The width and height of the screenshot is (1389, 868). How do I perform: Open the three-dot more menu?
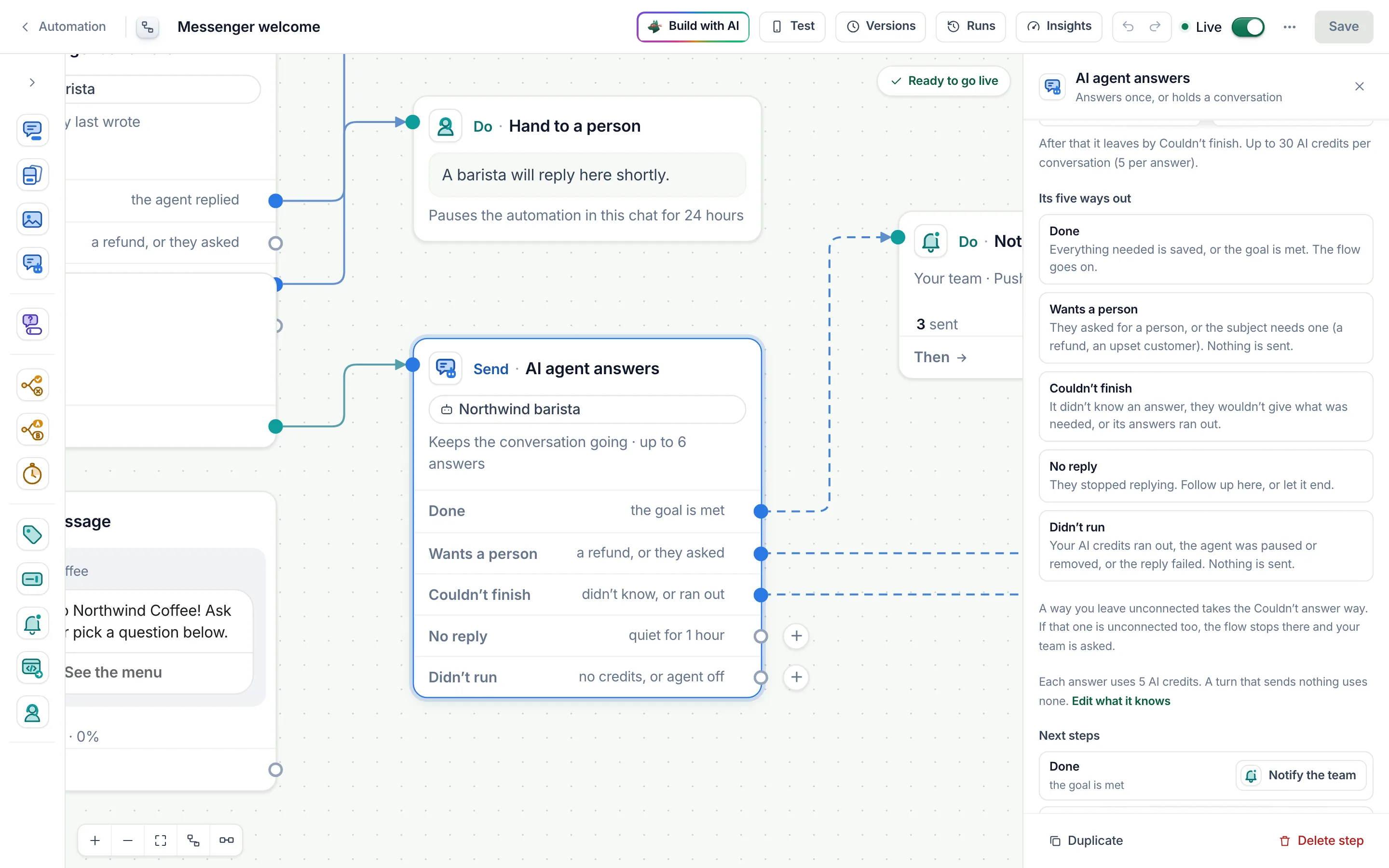click(x=1289, y=27)
